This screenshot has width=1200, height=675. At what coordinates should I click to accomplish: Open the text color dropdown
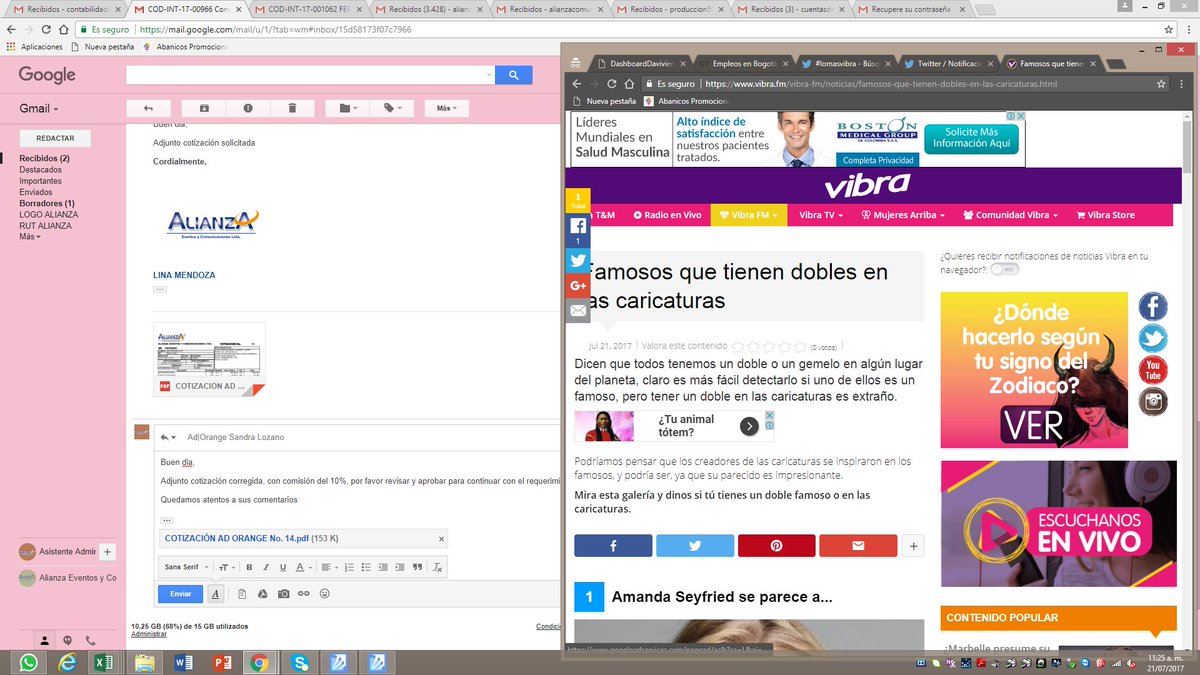302,567
